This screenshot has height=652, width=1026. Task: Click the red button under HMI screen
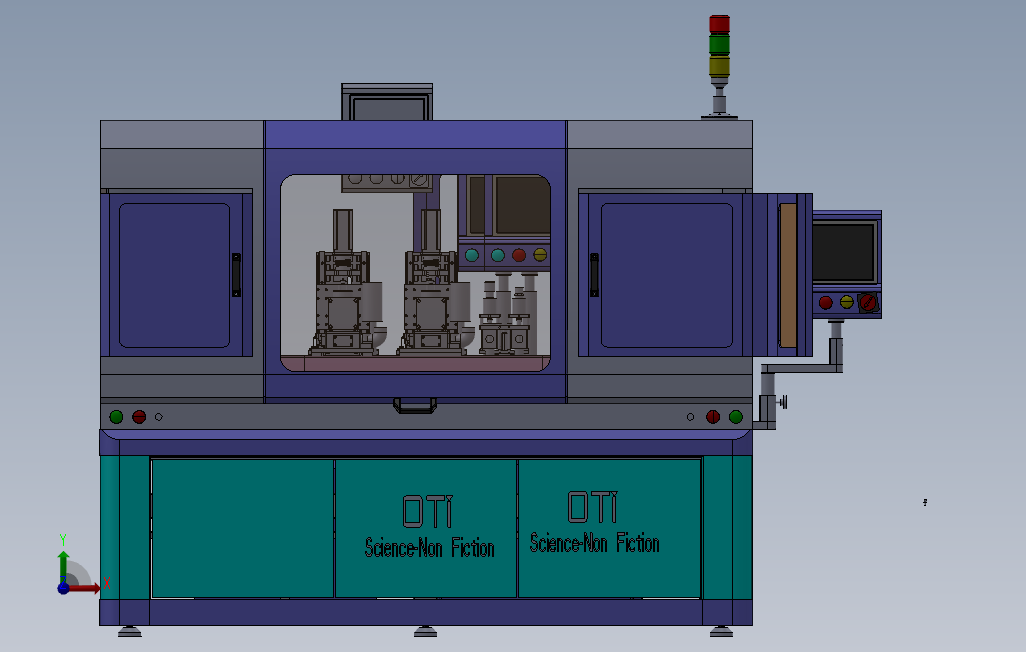click(x=826, y=302)
